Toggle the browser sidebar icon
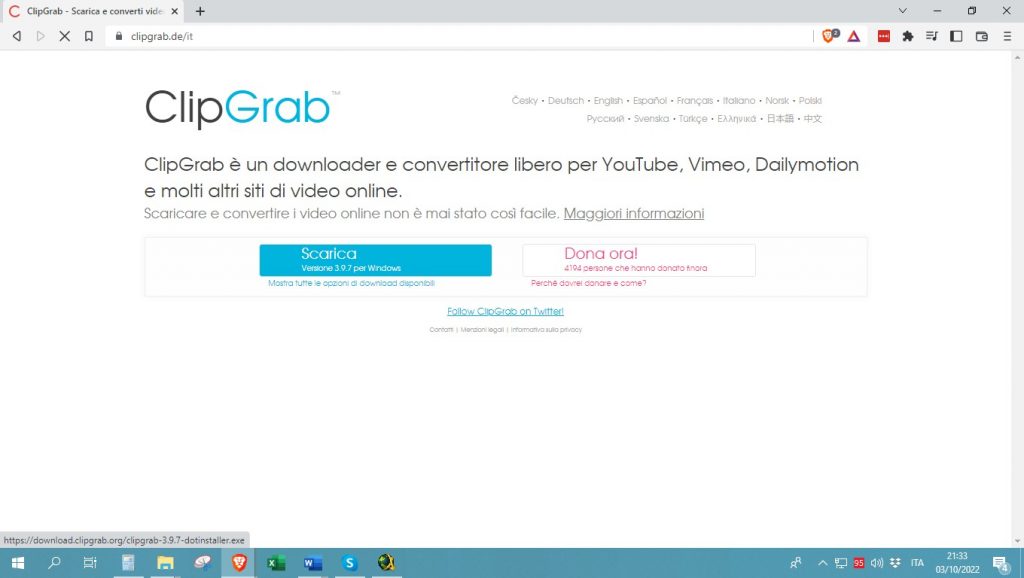This screenshot has height=578, width=1024. pyautogui.click(x=954, y=36)
